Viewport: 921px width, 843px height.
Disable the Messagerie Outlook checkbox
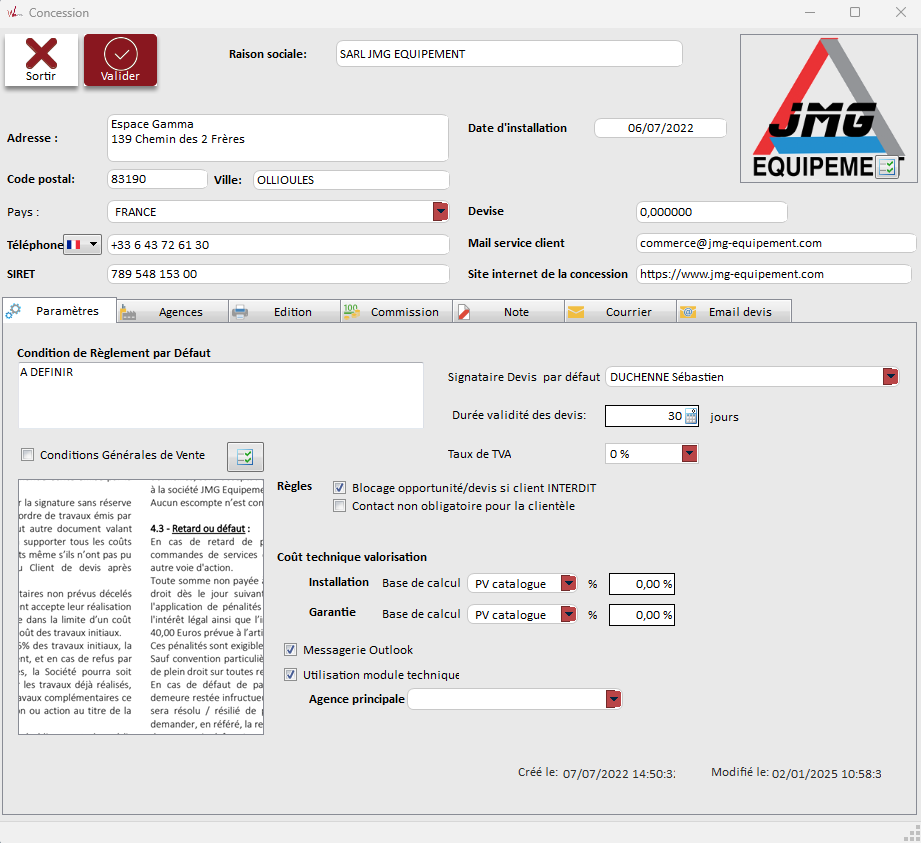click(x=291, y=650)
